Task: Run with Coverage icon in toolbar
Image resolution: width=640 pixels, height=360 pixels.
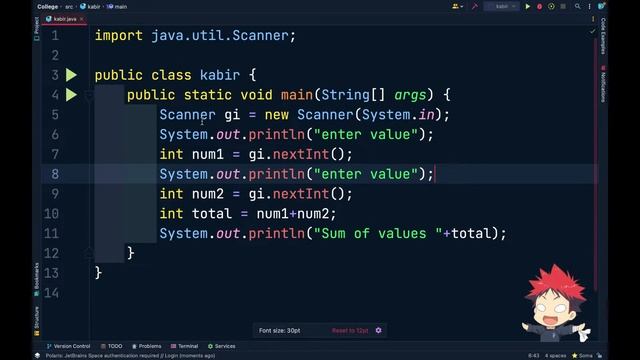Action: [x=551, y=7]
